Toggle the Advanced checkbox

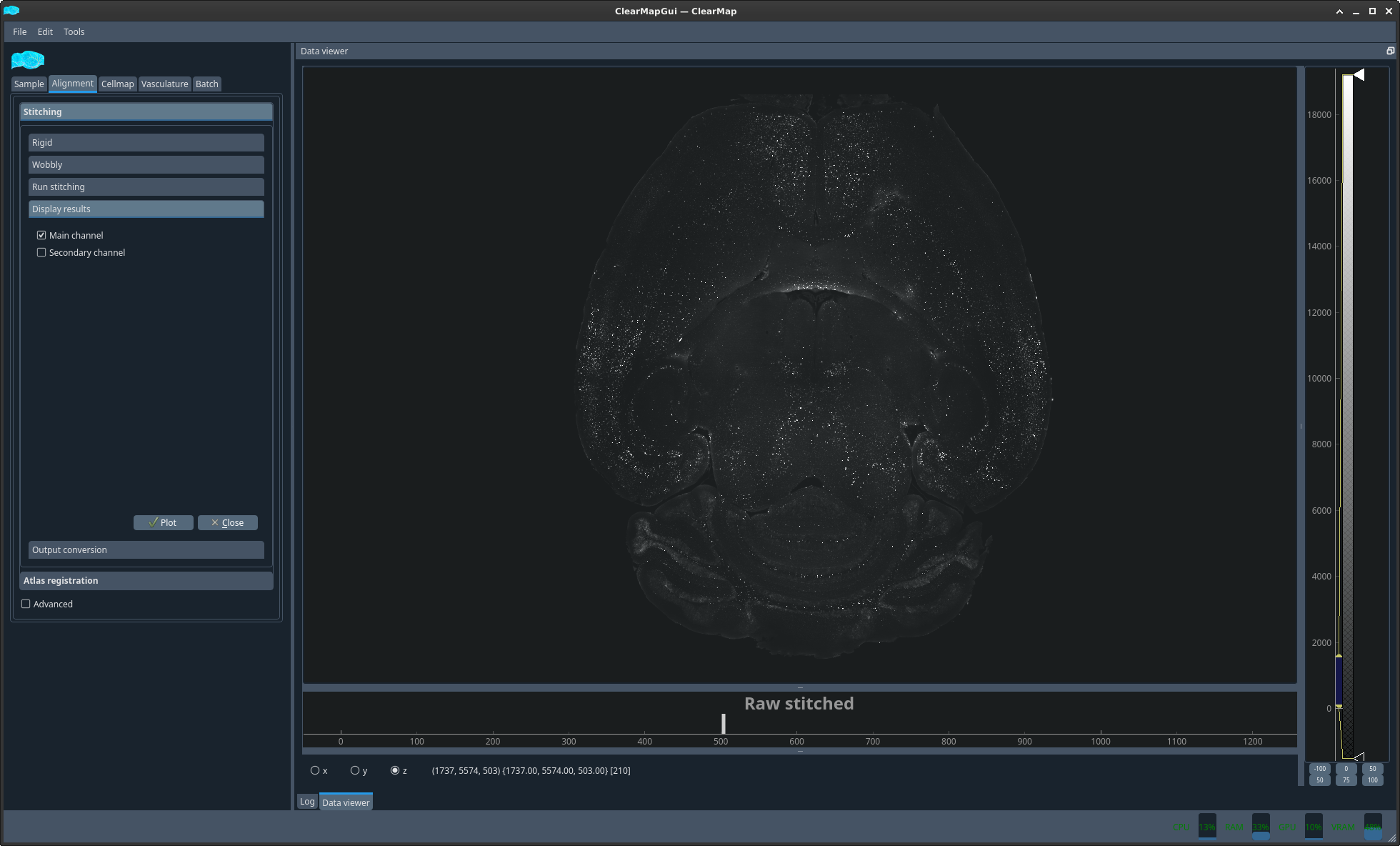click(x=26, y=604)
